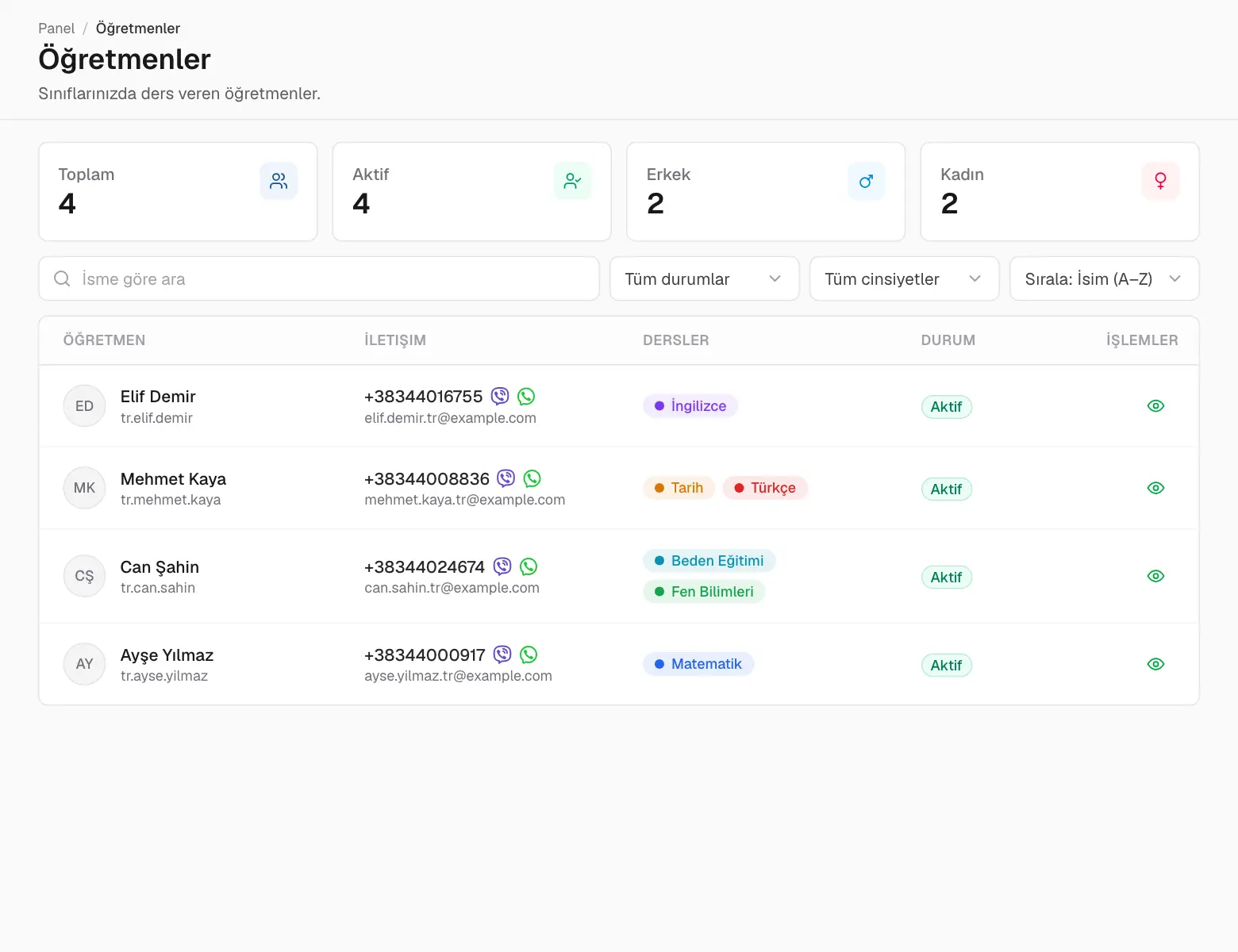Click the İngilizce subject tag
Screen dimensions: 1238x952
[690, 405]
